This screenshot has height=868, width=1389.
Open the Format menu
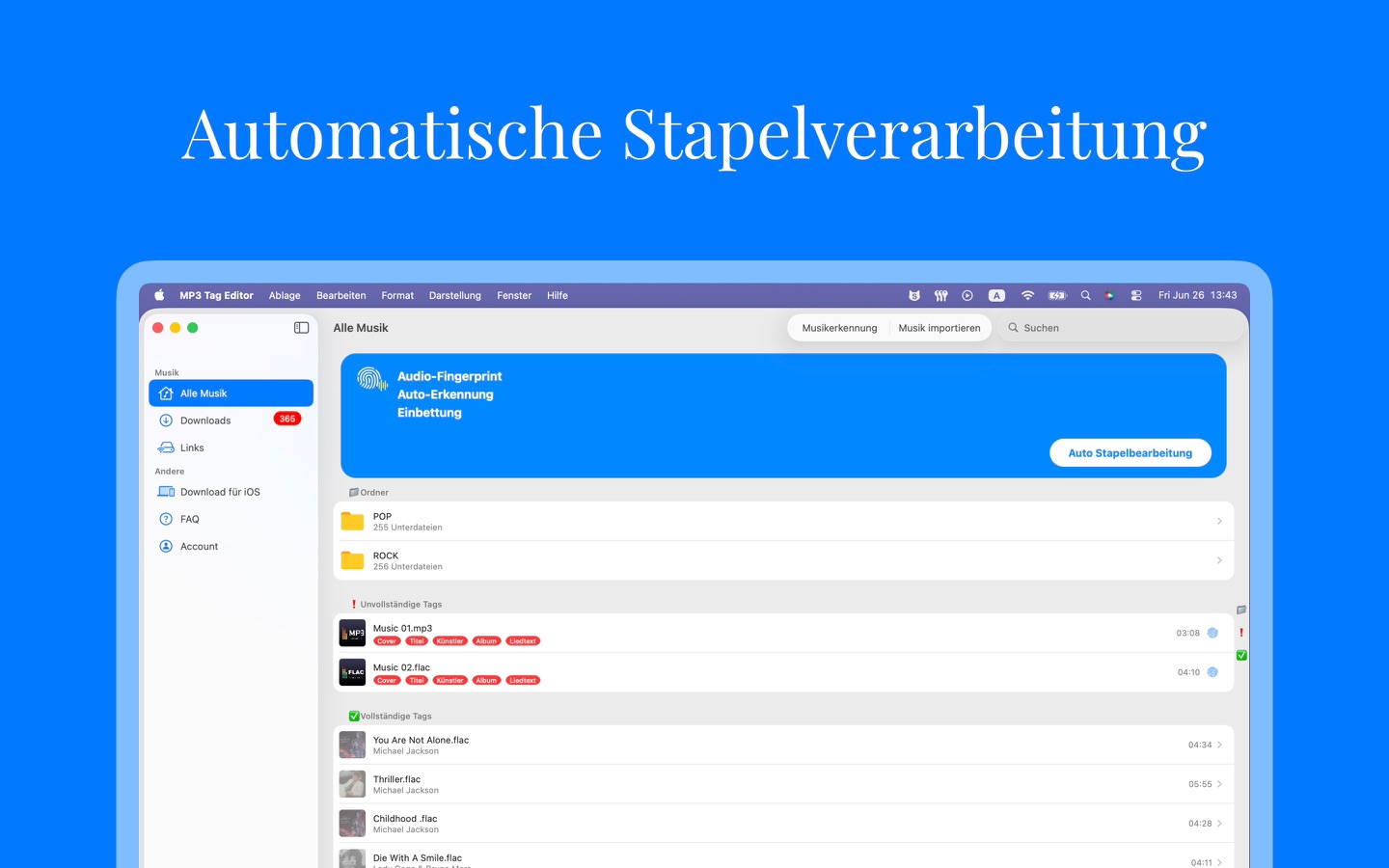point(397,295)
